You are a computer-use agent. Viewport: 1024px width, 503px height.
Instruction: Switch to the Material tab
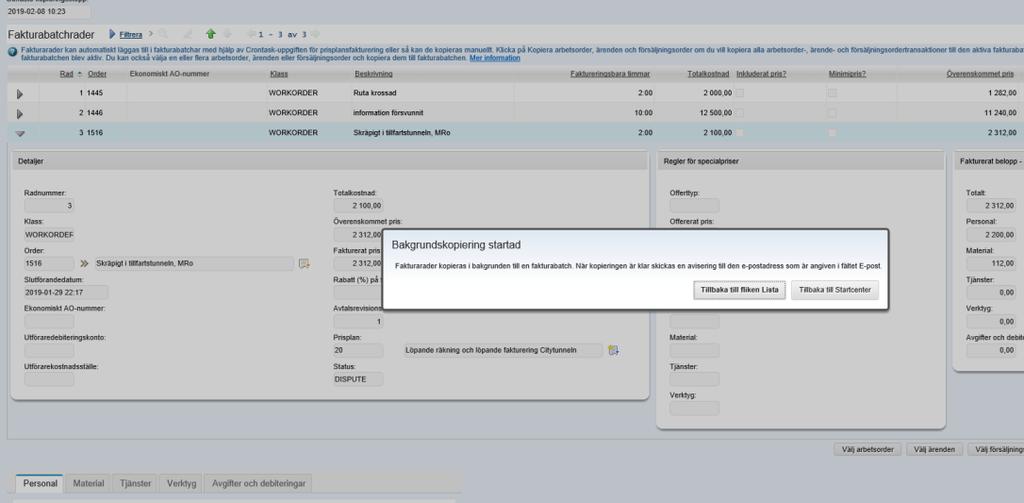pyautogui.click(x=88, y=483)
